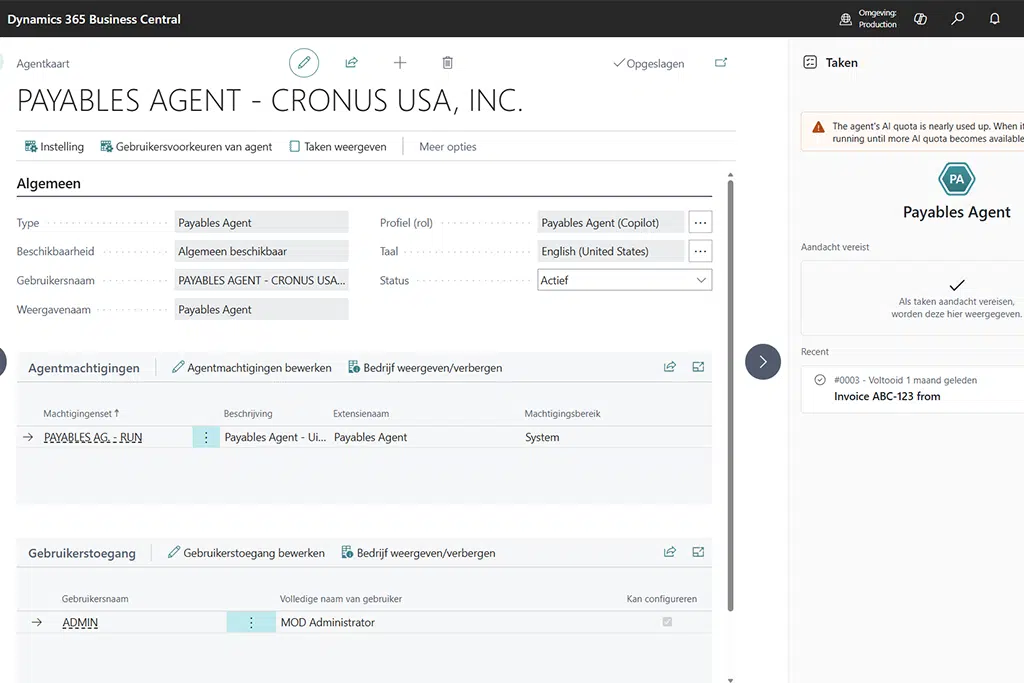1024x683 pixels.
Task: Click the environment globe icon
Action: [845, 19]
